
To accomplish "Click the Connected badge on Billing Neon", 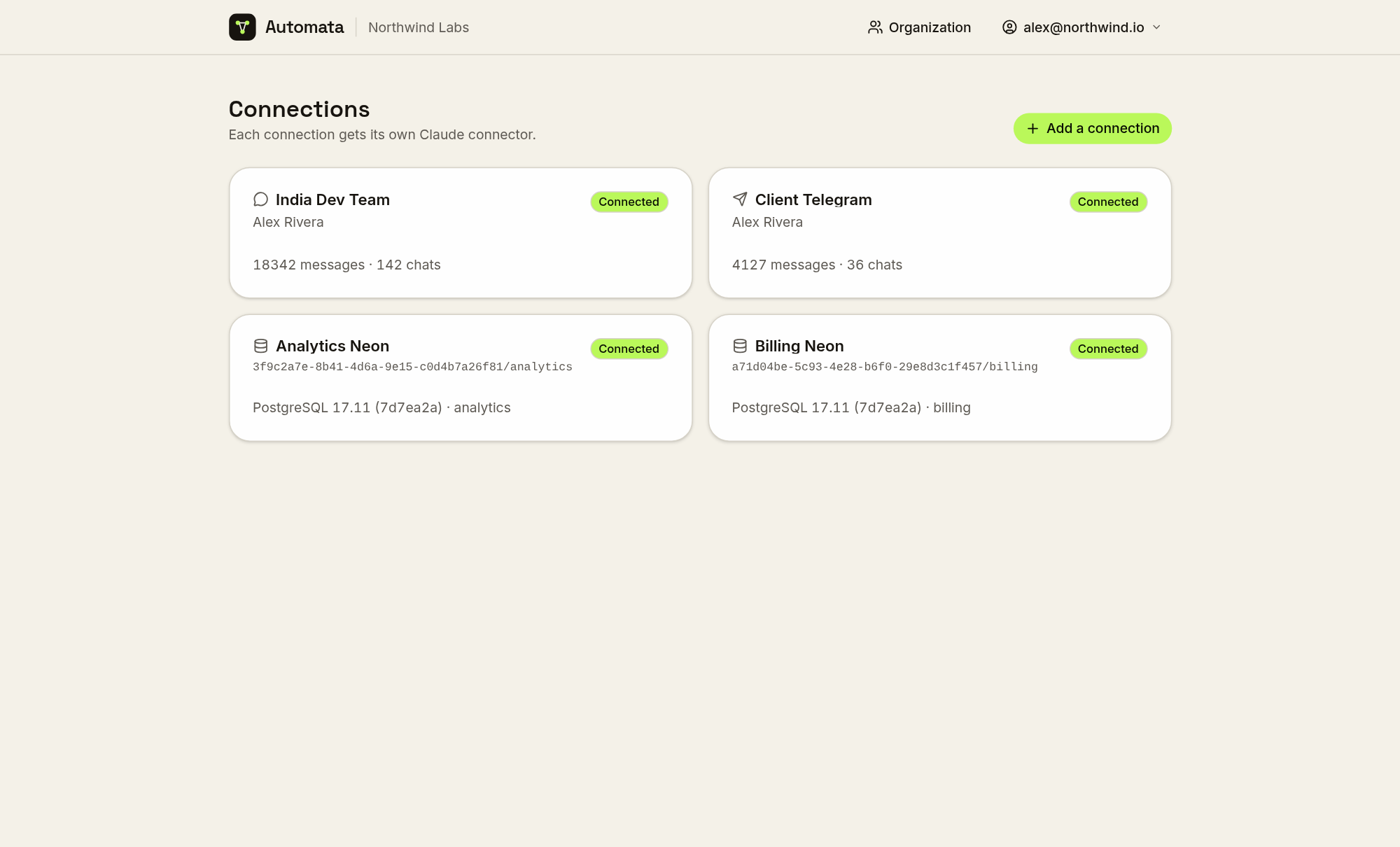I will pyautogui.click(x=1108, y=349).
